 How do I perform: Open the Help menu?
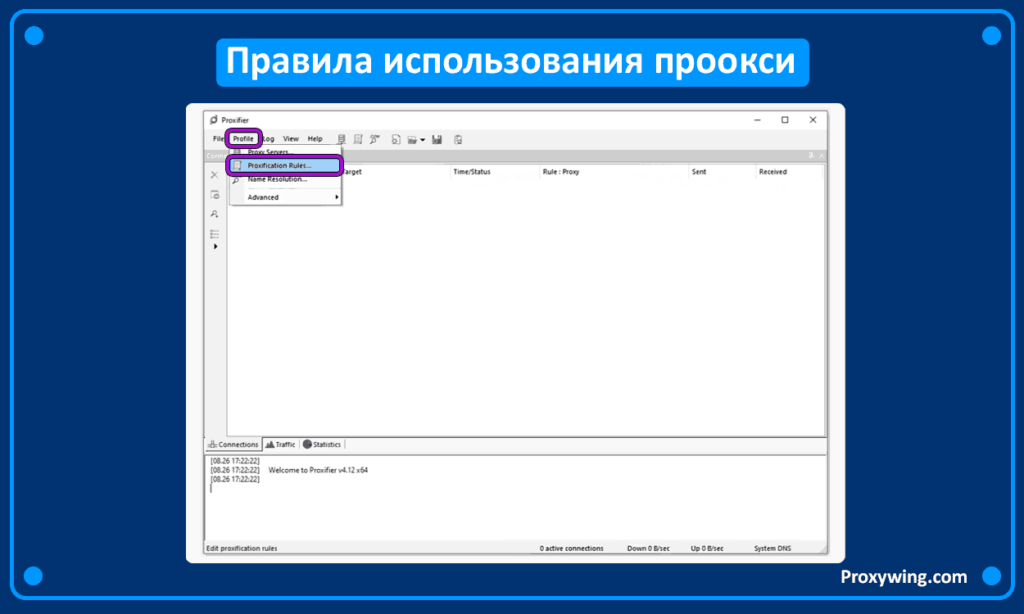point(315,138)
